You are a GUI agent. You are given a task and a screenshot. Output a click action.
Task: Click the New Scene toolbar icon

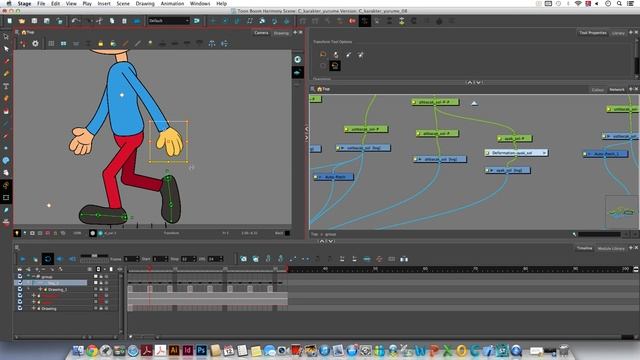point(9,21)
